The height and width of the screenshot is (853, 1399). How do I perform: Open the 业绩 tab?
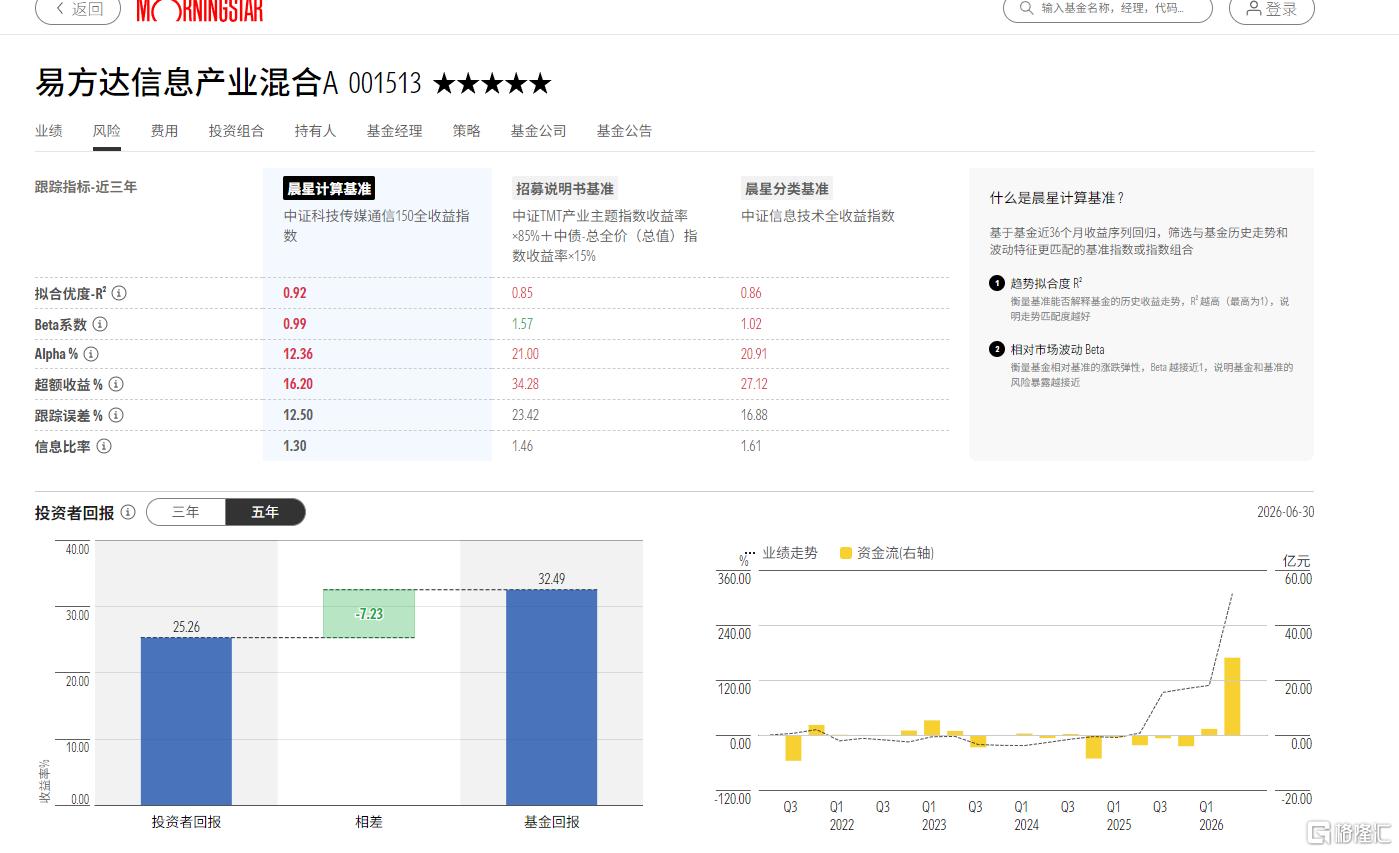coord(49,131)
